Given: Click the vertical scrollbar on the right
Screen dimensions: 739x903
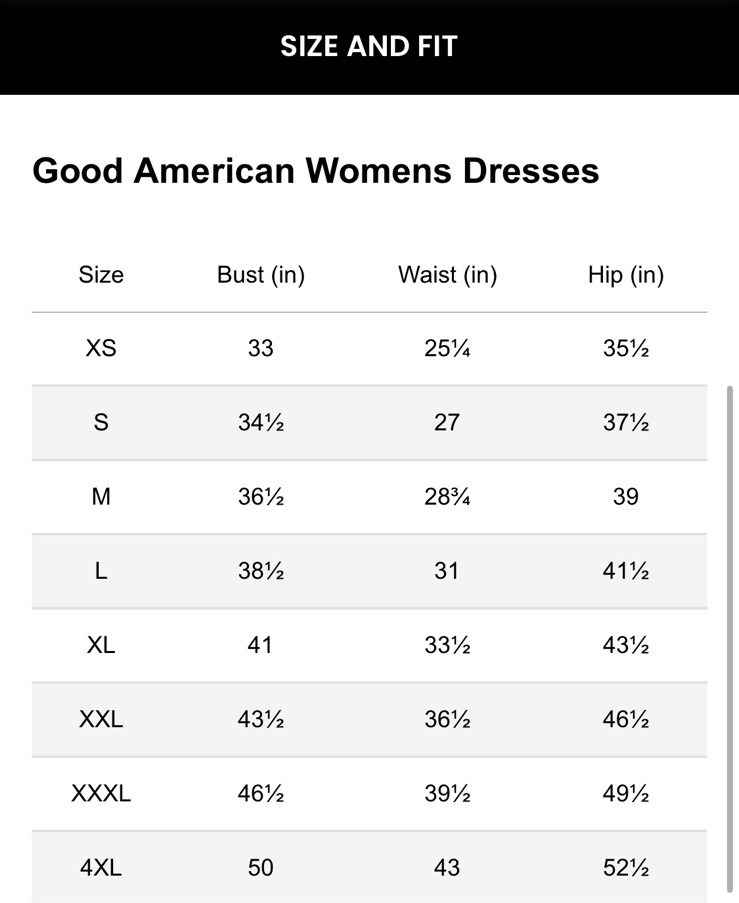Looking at the screenshot, I should pyautogui.click(x=730, y=640).
